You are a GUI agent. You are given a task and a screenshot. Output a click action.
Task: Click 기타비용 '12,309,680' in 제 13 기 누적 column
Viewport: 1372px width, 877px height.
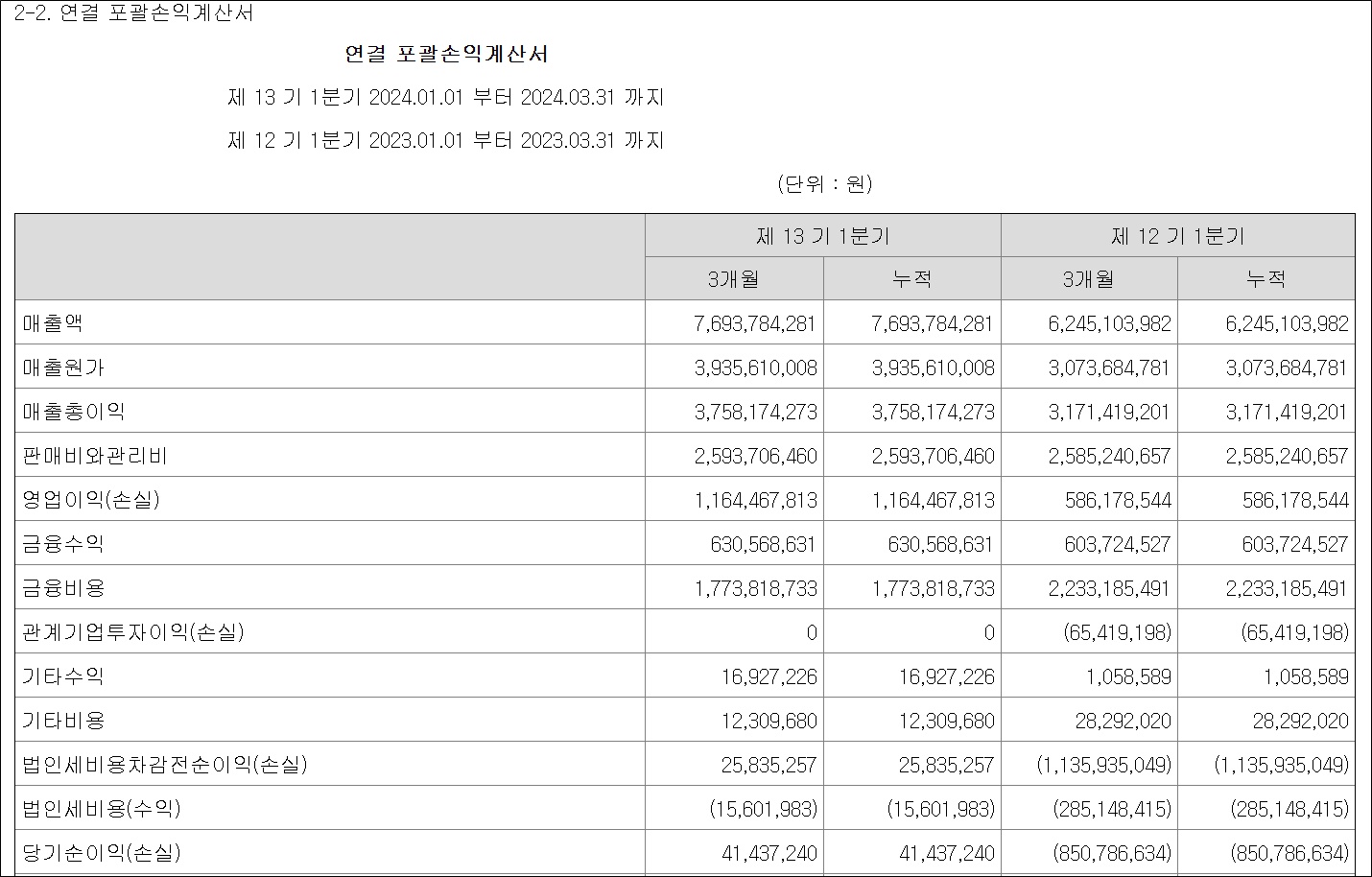pyautogui.click(x=947, y=722)
